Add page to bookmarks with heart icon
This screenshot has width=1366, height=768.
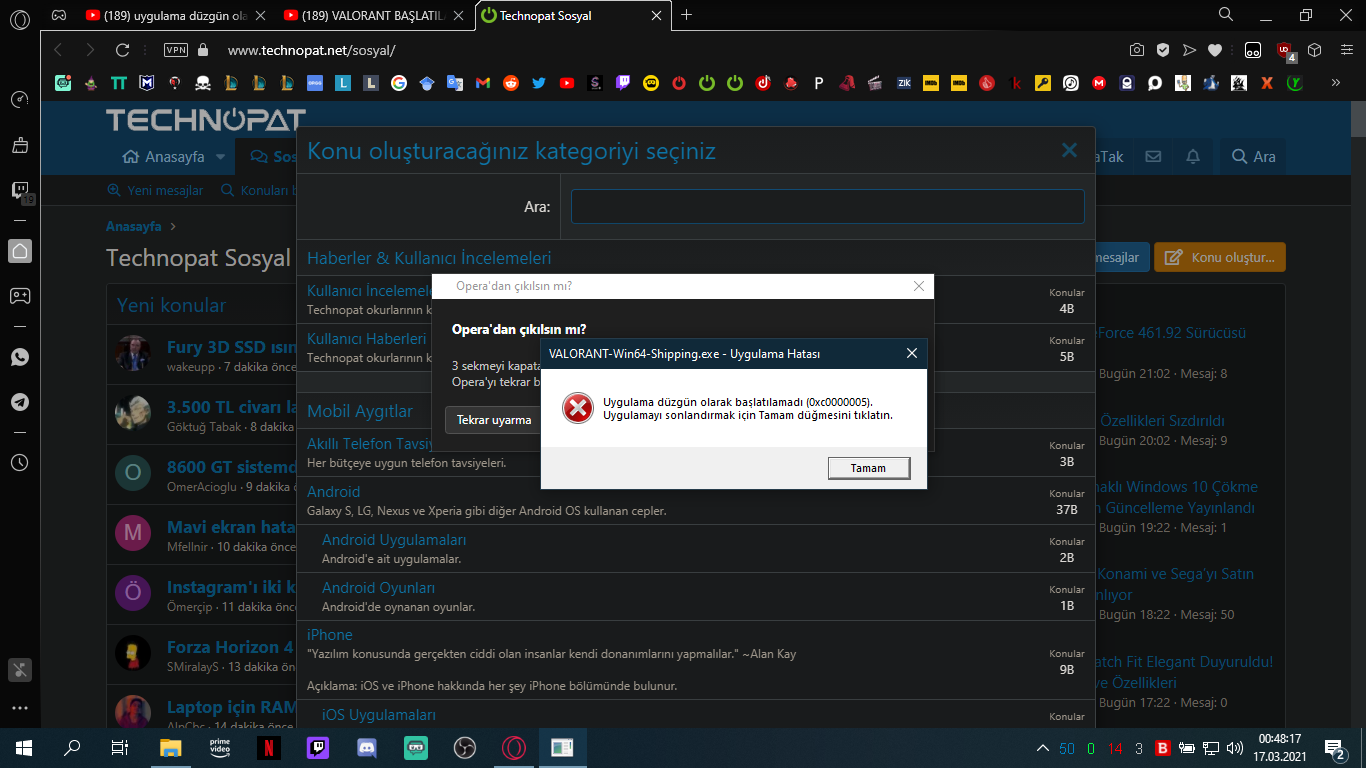click(x=1215, y=50)
